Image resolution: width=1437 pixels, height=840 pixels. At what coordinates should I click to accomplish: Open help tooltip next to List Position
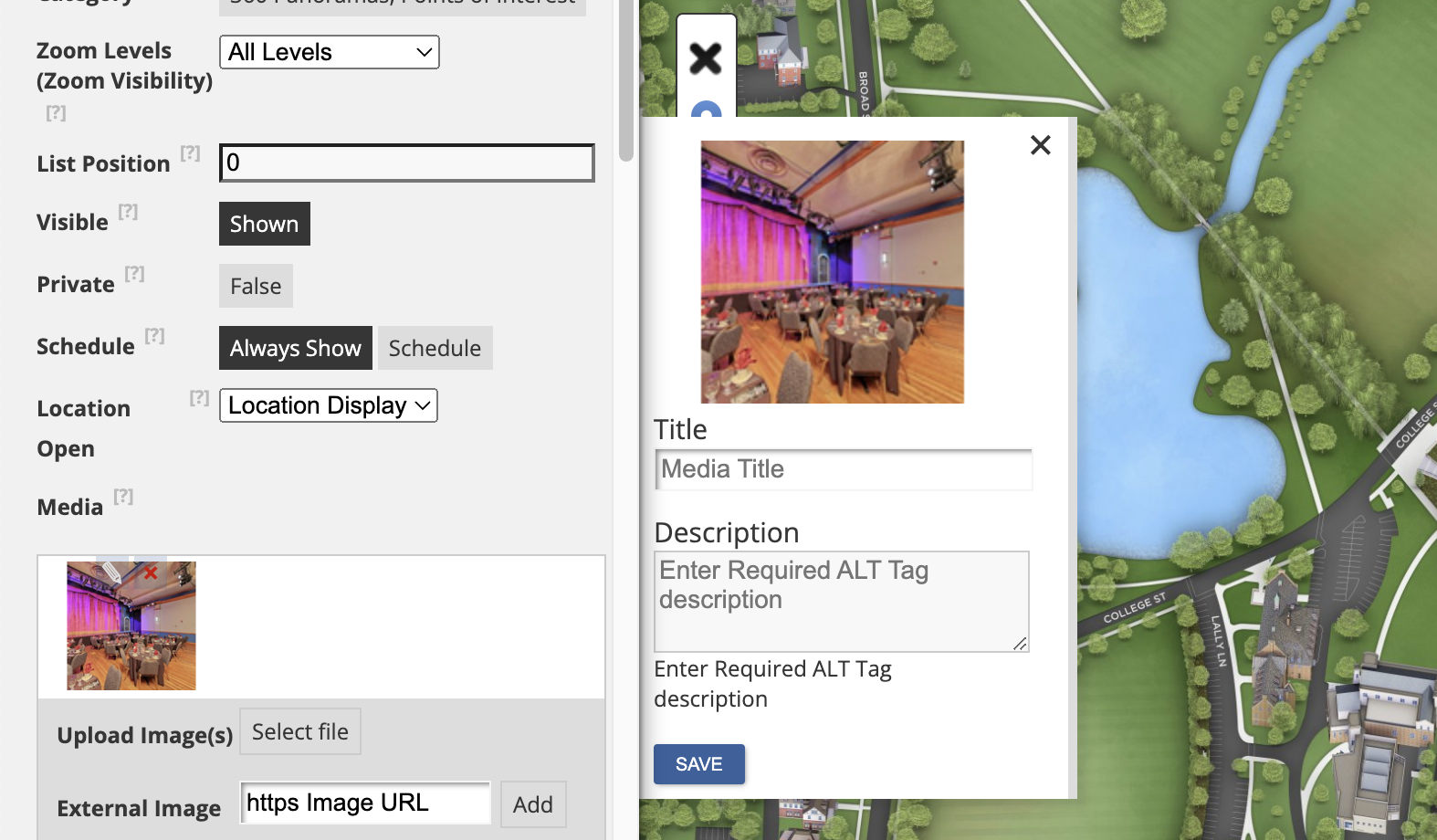(190, 153)
